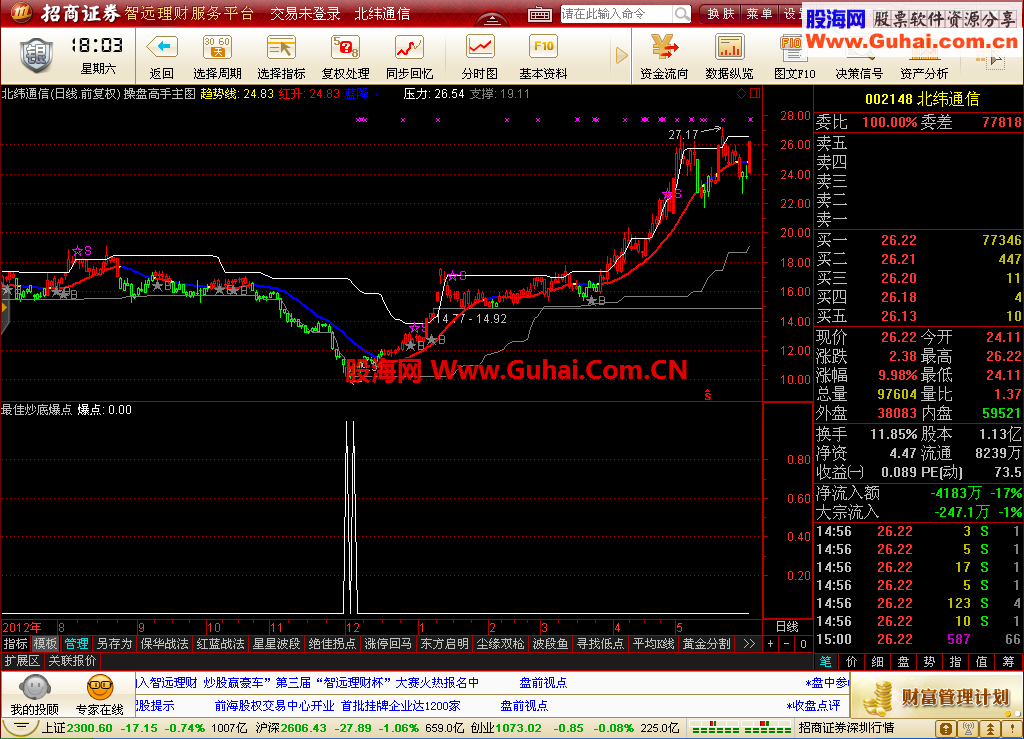Click the command input field
Viewport: 1024px width, 739px height.
point(617,14)
